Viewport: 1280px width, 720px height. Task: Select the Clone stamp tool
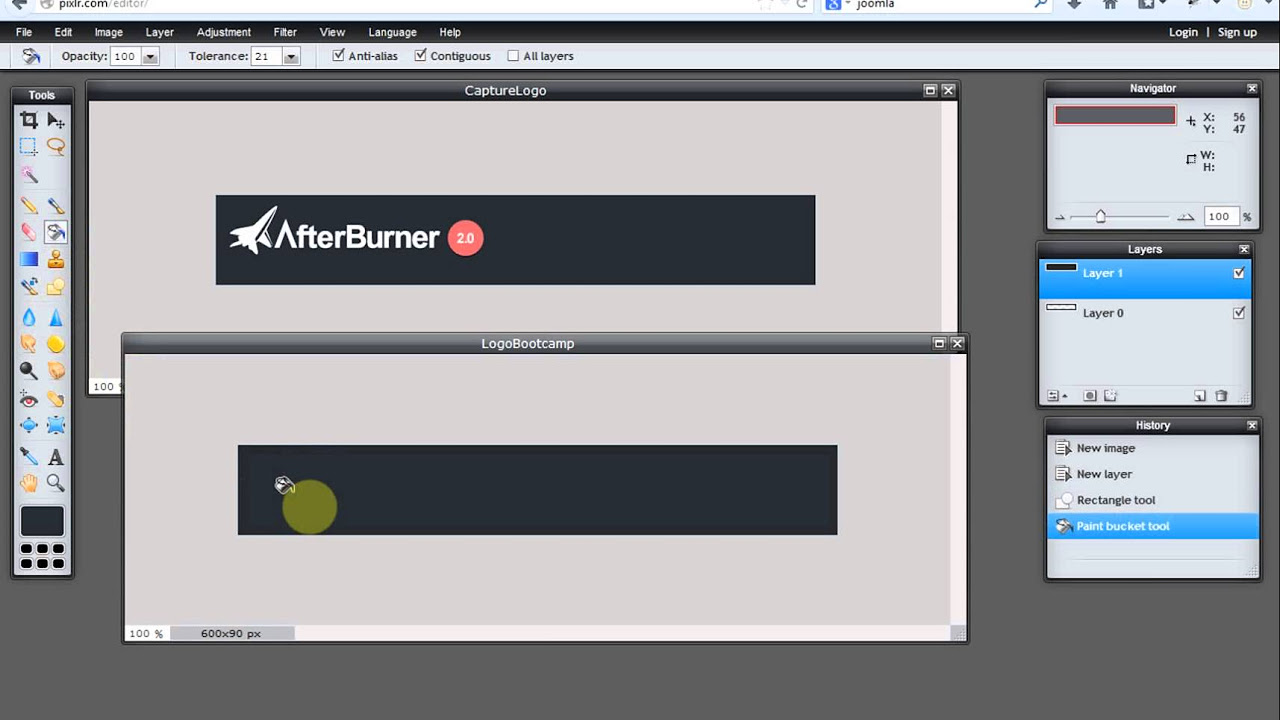point(56,259)
